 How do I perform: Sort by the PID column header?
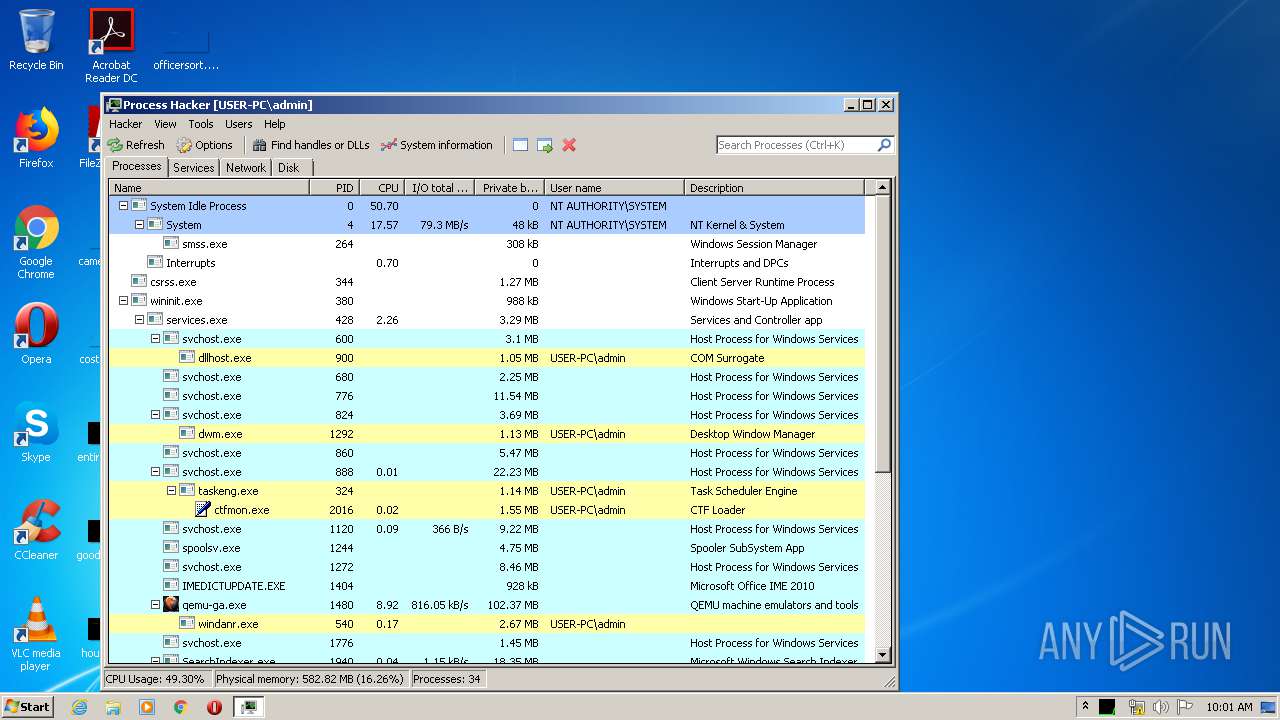point(334,188)
